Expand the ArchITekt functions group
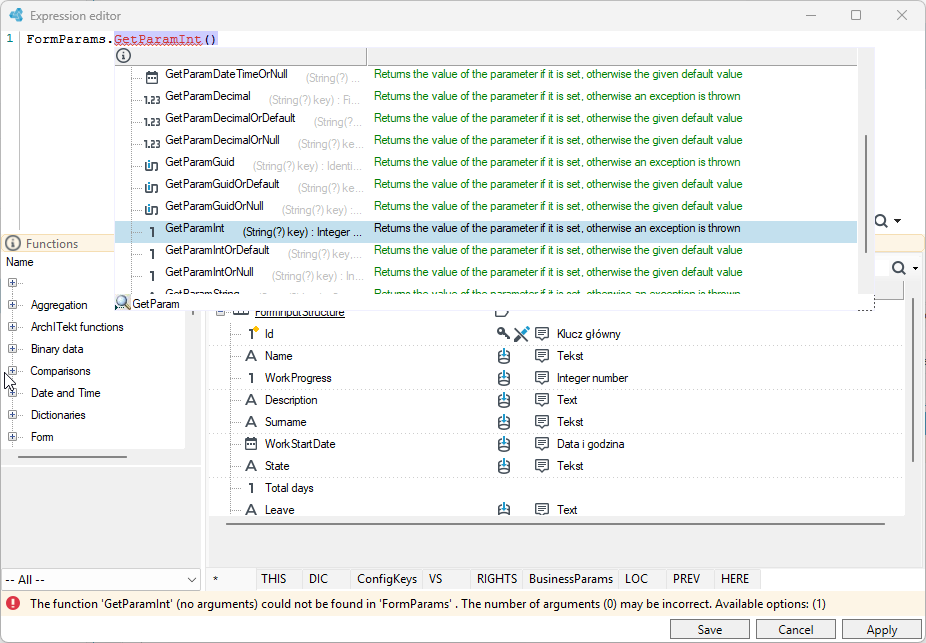Screen dimensions: 926x643 tap(12, 327)
